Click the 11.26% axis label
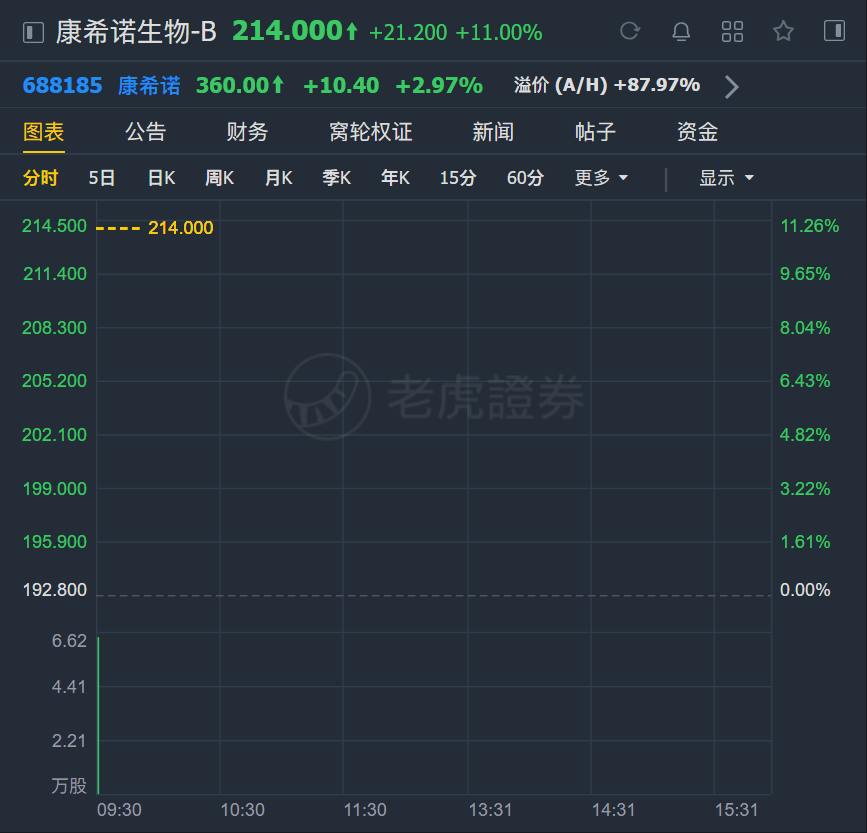Image resolution: width=867 pixels, height=833 pixels. 809,226
